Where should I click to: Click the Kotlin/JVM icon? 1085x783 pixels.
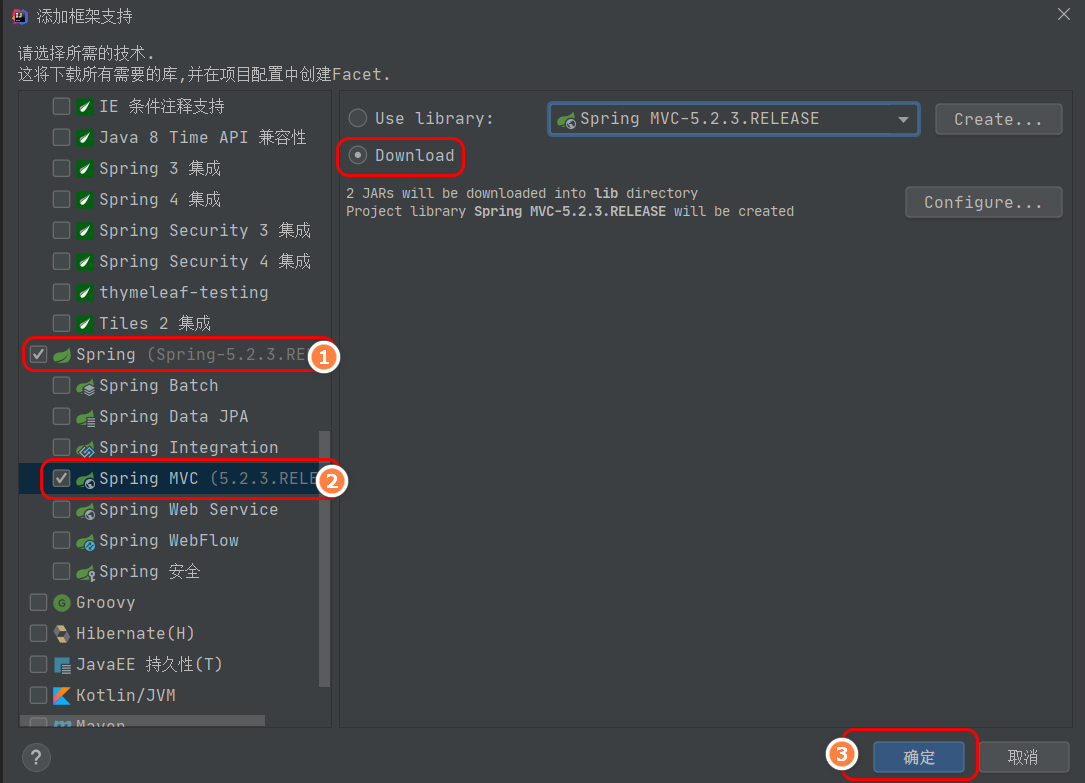click(x=62, y=696)
